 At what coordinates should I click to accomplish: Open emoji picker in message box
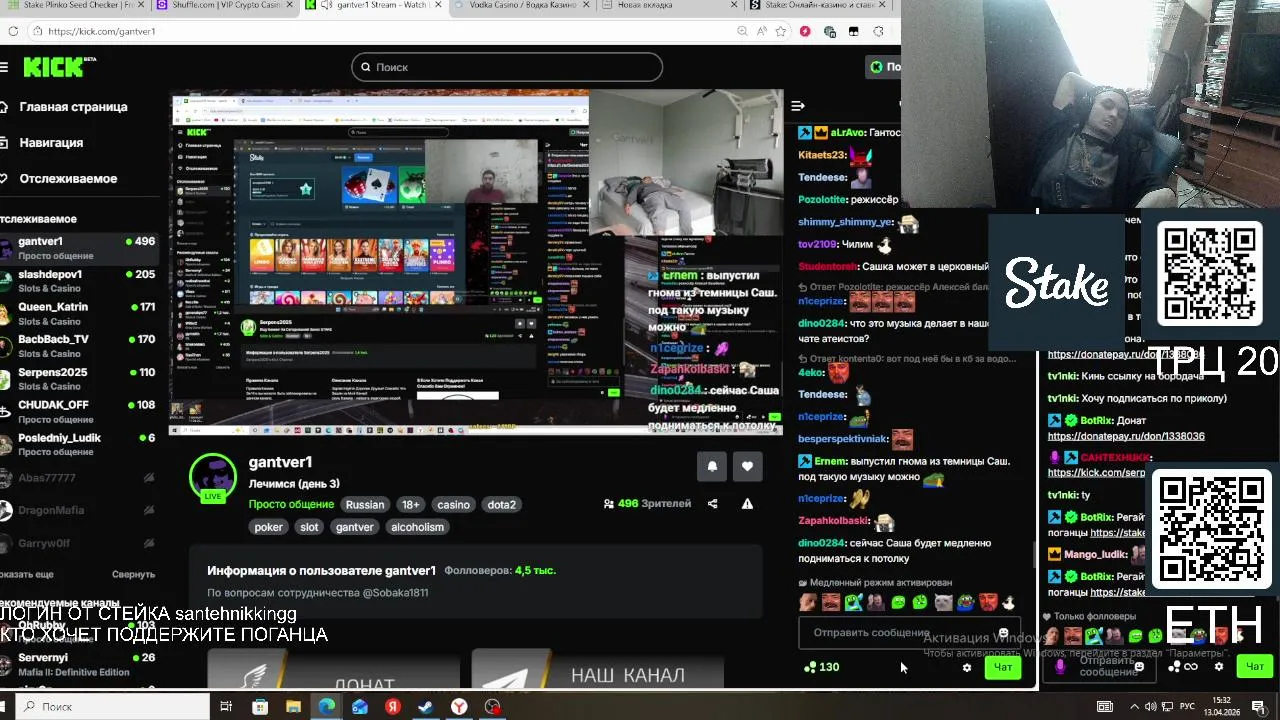pyautogui.click(x=1003, y=633)
